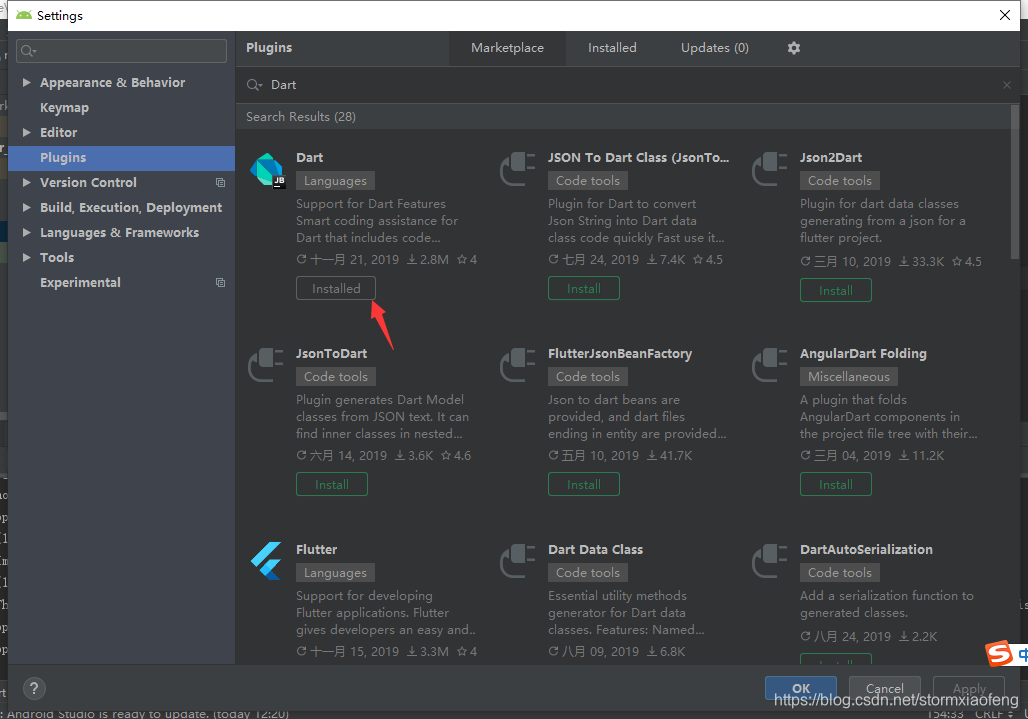Switch to the Installed tab
The image size is (1028, 719).
[612, 48]
